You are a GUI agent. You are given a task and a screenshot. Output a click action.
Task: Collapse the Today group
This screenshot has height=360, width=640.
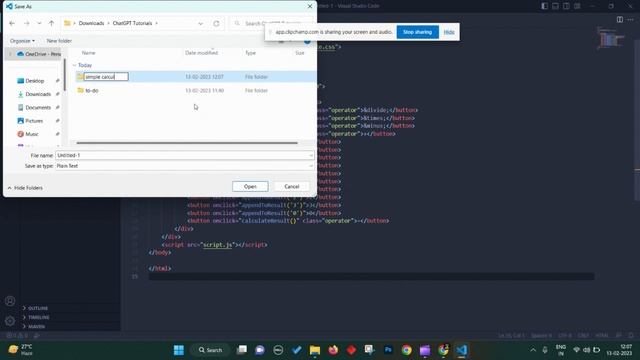click(x=74, y=65)
